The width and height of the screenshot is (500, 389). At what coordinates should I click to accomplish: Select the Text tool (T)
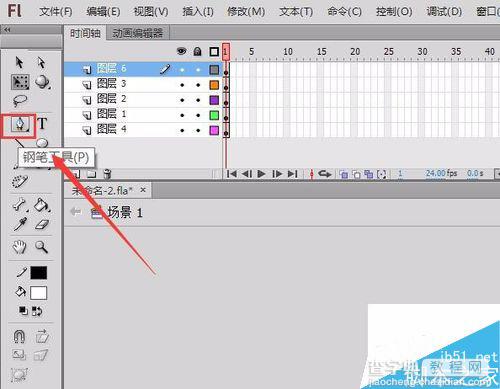pos(42,124)
